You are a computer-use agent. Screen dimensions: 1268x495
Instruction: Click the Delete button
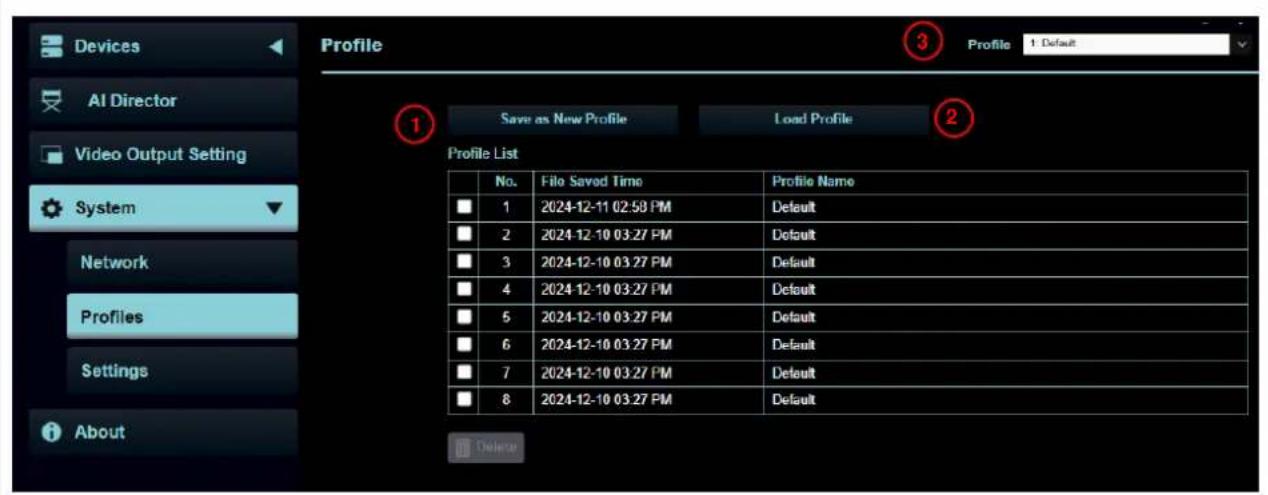click(x=485, y=447)
